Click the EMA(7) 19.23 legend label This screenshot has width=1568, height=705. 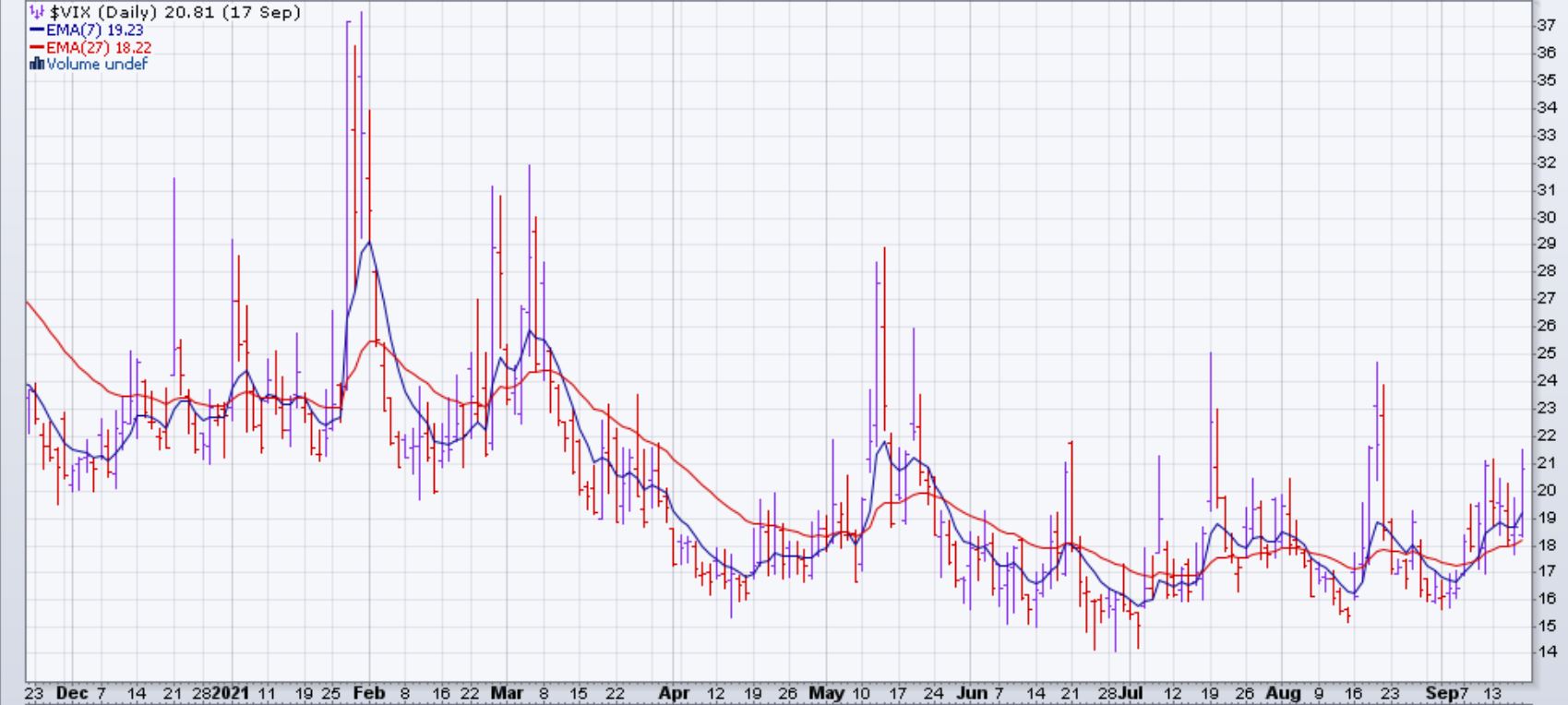coord(95,30)
